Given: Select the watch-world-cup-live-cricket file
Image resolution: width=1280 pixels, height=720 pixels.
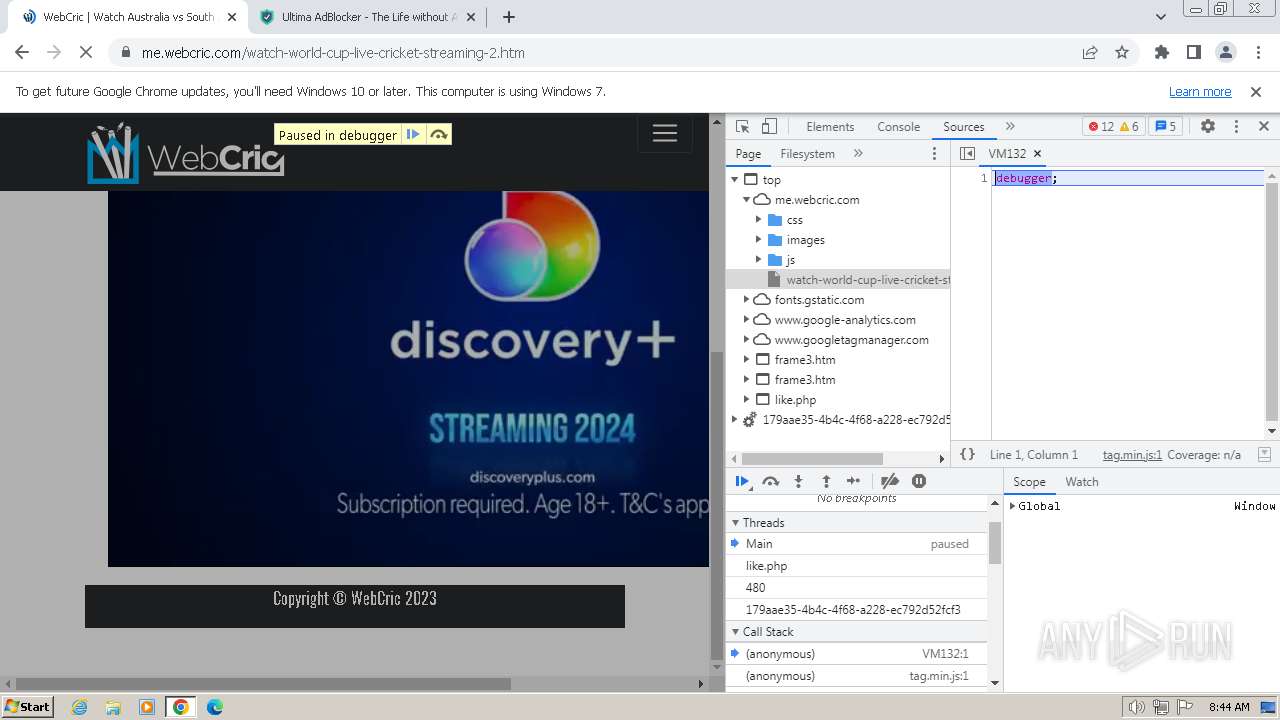Looking at the screenshot, I should pyautogui.click(x=839, y=280).
